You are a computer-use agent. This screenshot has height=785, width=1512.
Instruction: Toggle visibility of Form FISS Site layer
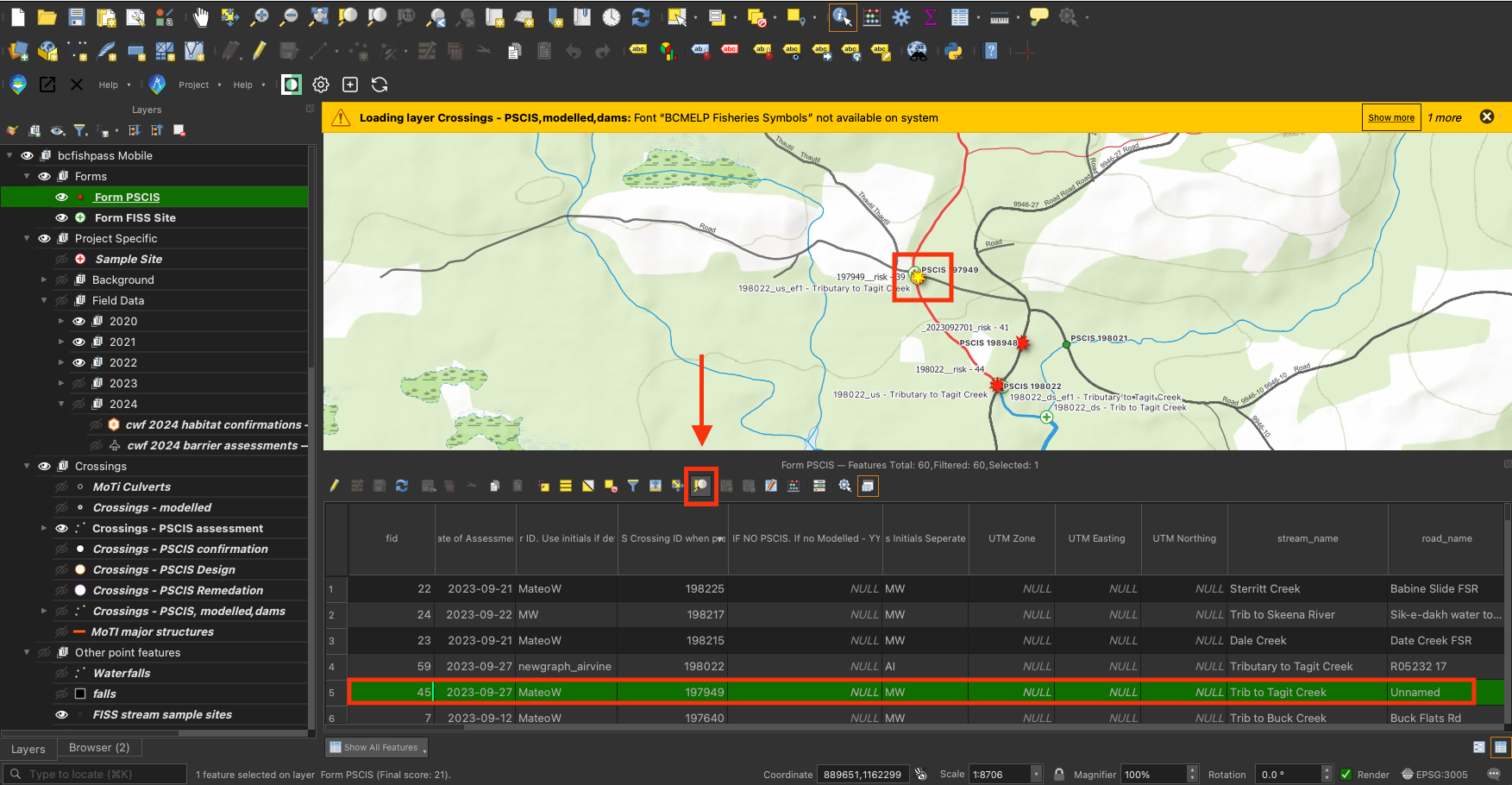coord(61,217)
